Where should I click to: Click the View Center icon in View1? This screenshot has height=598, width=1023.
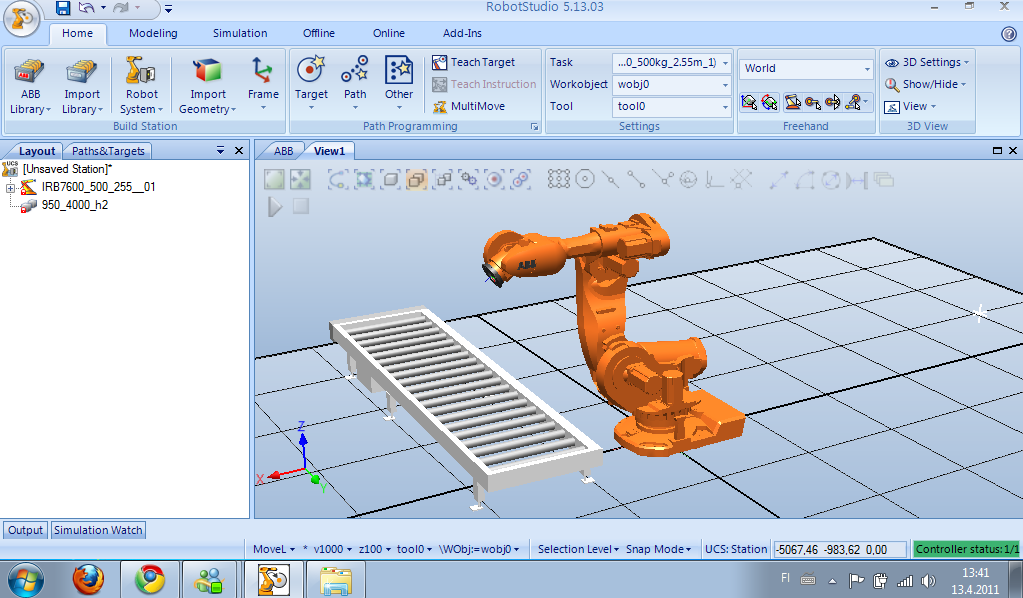pos(300,179)
